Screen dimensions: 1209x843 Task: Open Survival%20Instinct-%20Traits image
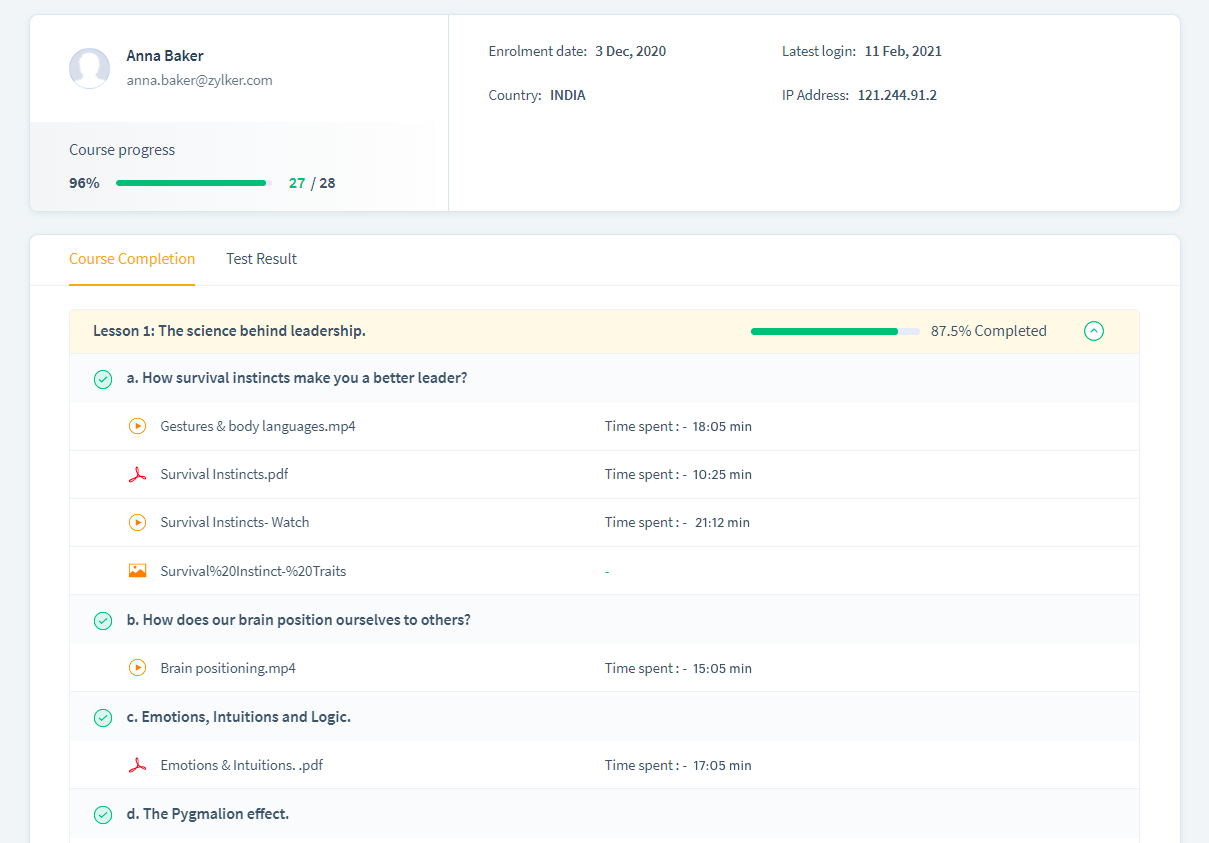click(253, 571)
